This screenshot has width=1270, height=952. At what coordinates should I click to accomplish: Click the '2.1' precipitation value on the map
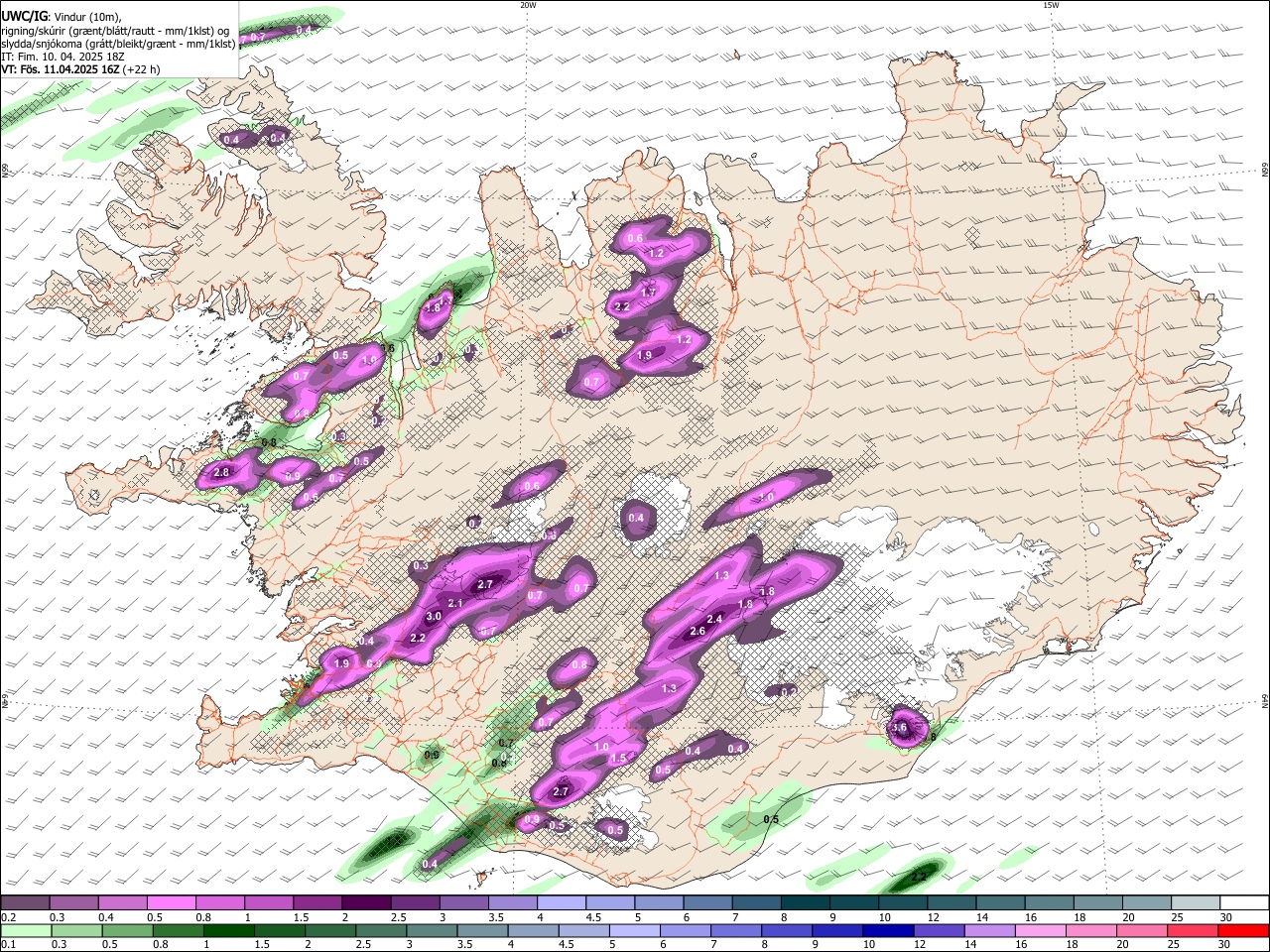(455, 603)
